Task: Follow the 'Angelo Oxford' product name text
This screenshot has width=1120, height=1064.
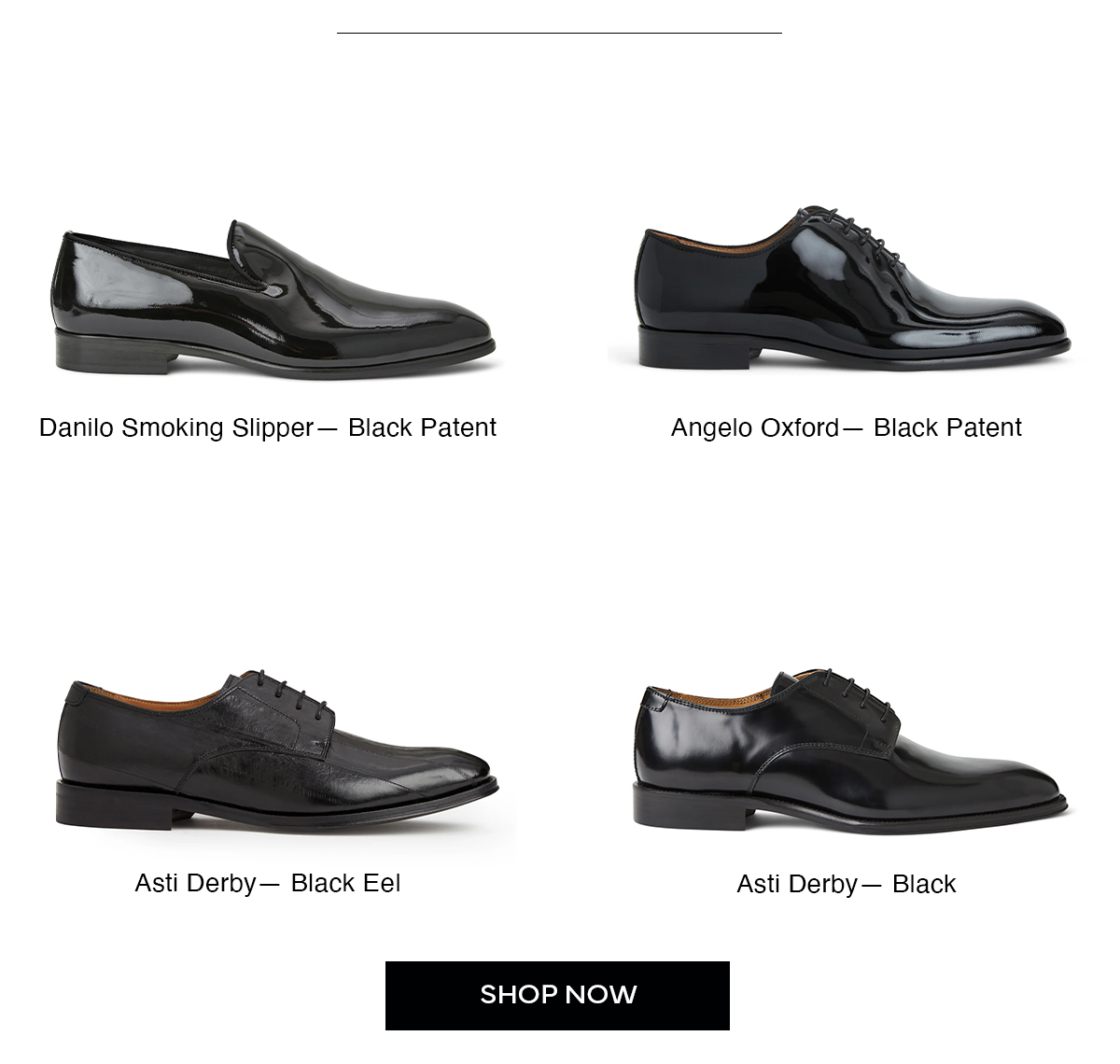Action: [x=755, y=427]
